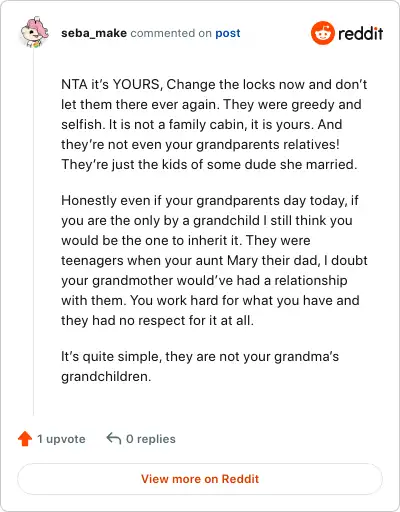Select the "0 replies" count label

[151, 439]
